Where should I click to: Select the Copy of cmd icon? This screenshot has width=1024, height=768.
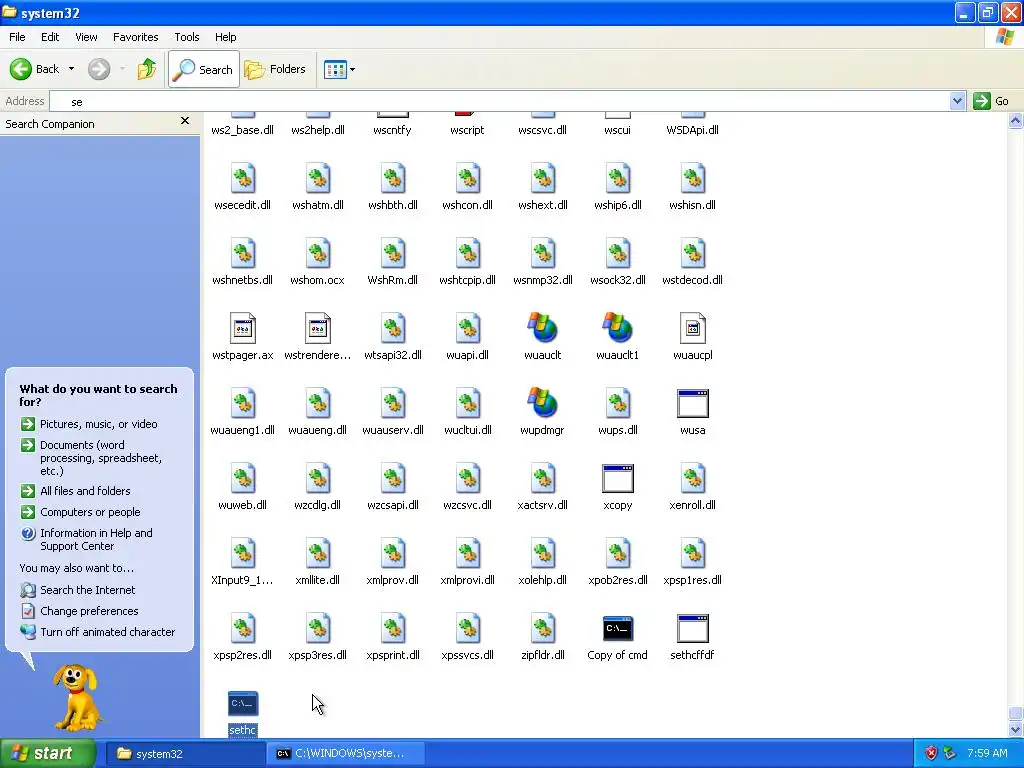coord(617,628)
